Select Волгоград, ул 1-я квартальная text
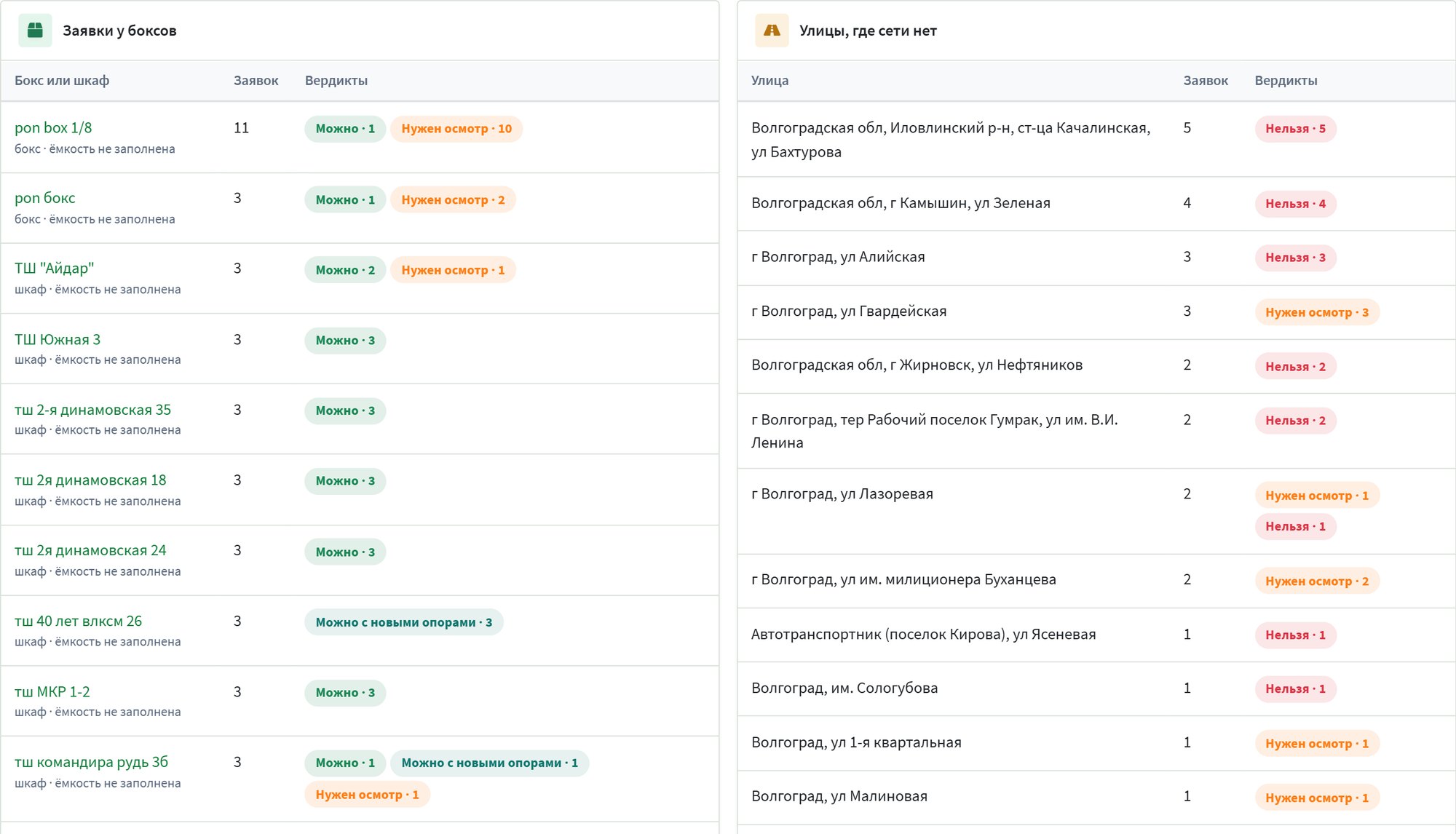 pos(856,742)
